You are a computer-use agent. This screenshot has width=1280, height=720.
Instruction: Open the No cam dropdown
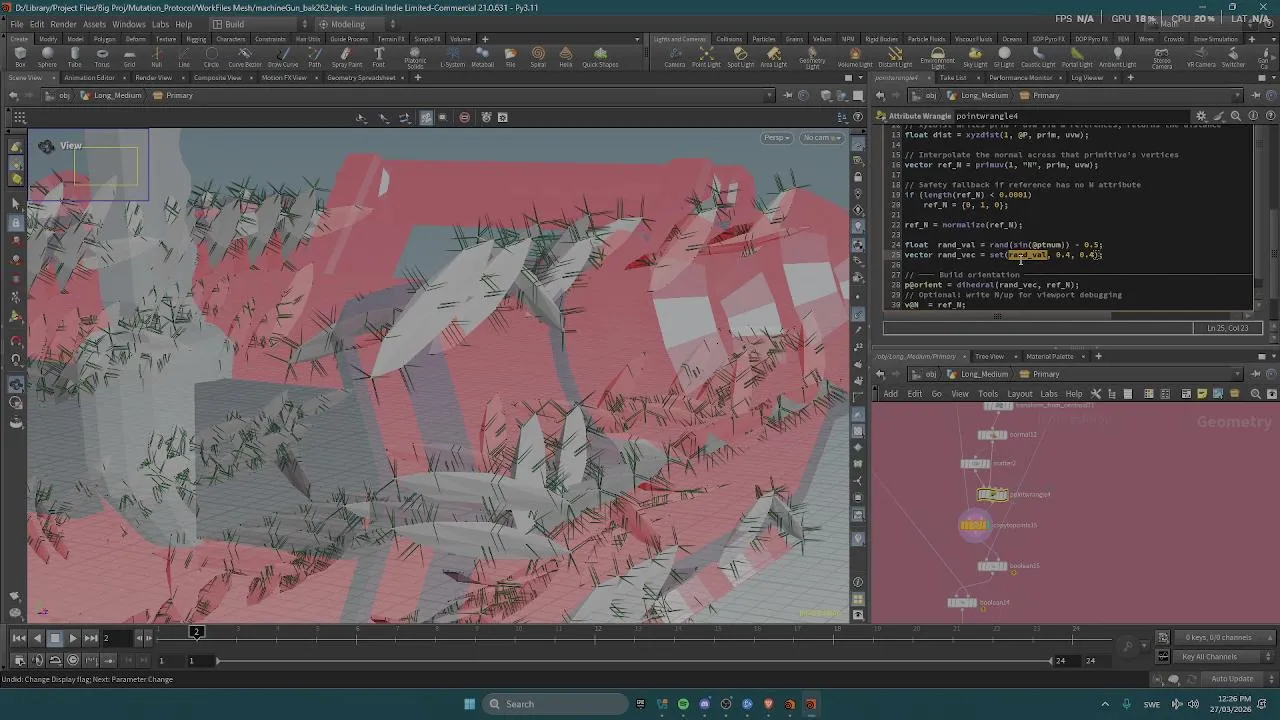tap(823, 138)
